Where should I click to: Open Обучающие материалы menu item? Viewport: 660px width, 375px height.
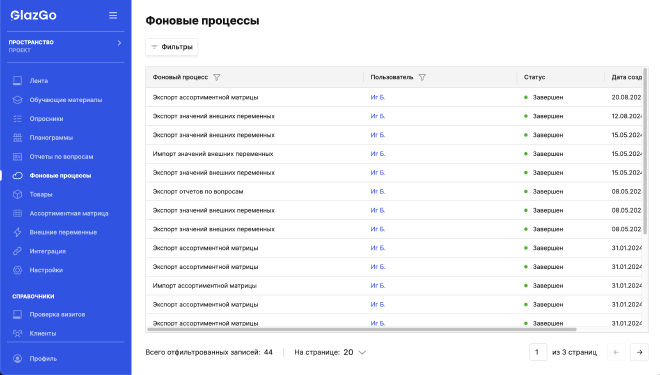click(66, 100)
